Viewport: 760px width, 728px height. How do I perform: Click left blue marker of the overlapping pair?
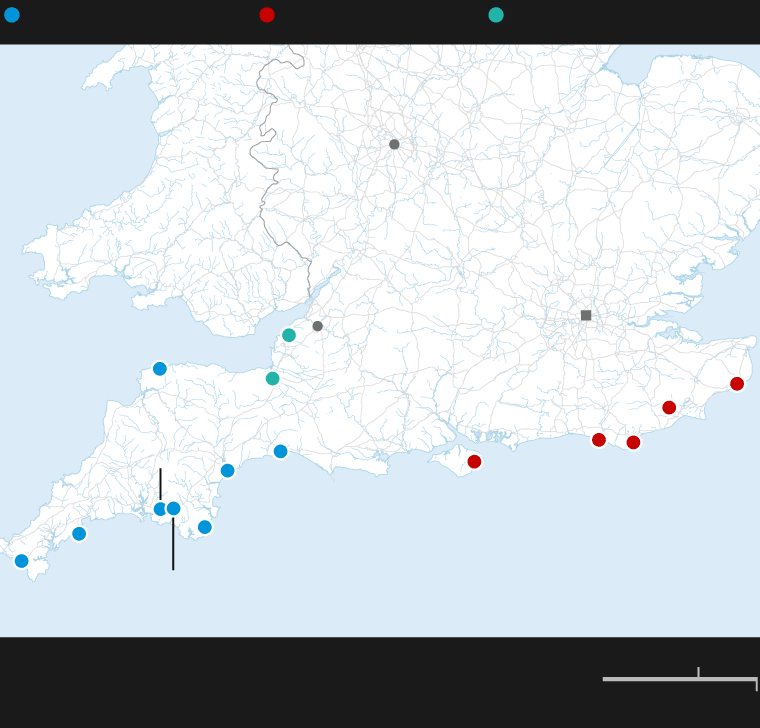coord(159,509)
